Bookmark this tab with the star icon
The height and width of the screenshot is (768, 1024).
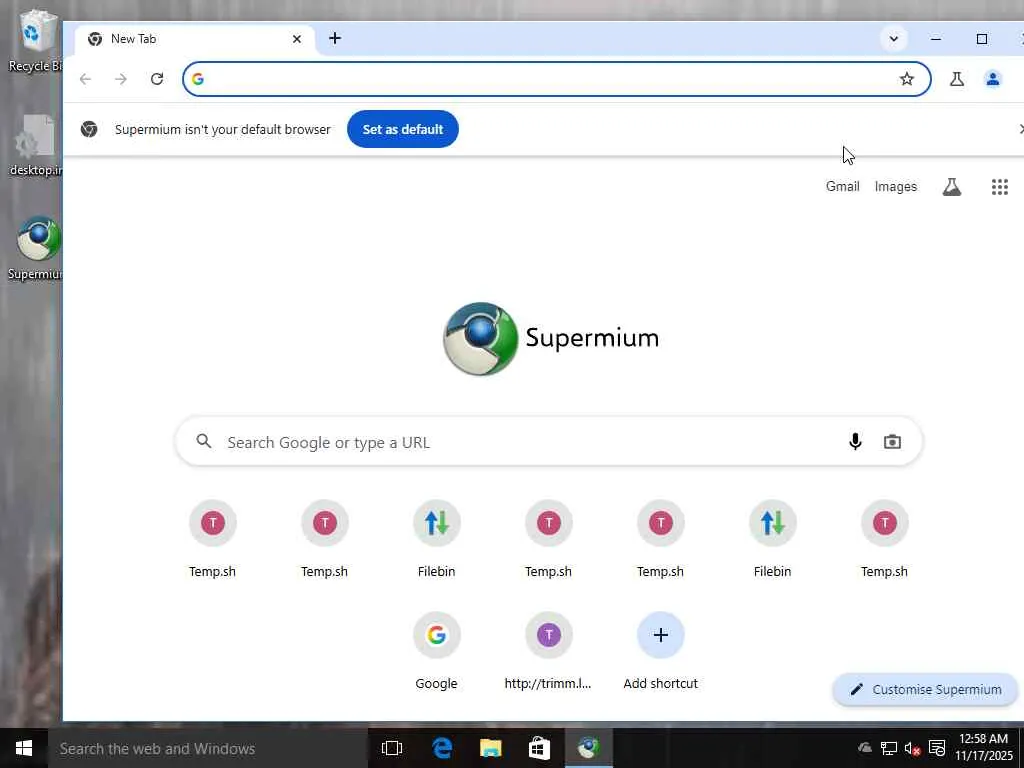point(906,79)
